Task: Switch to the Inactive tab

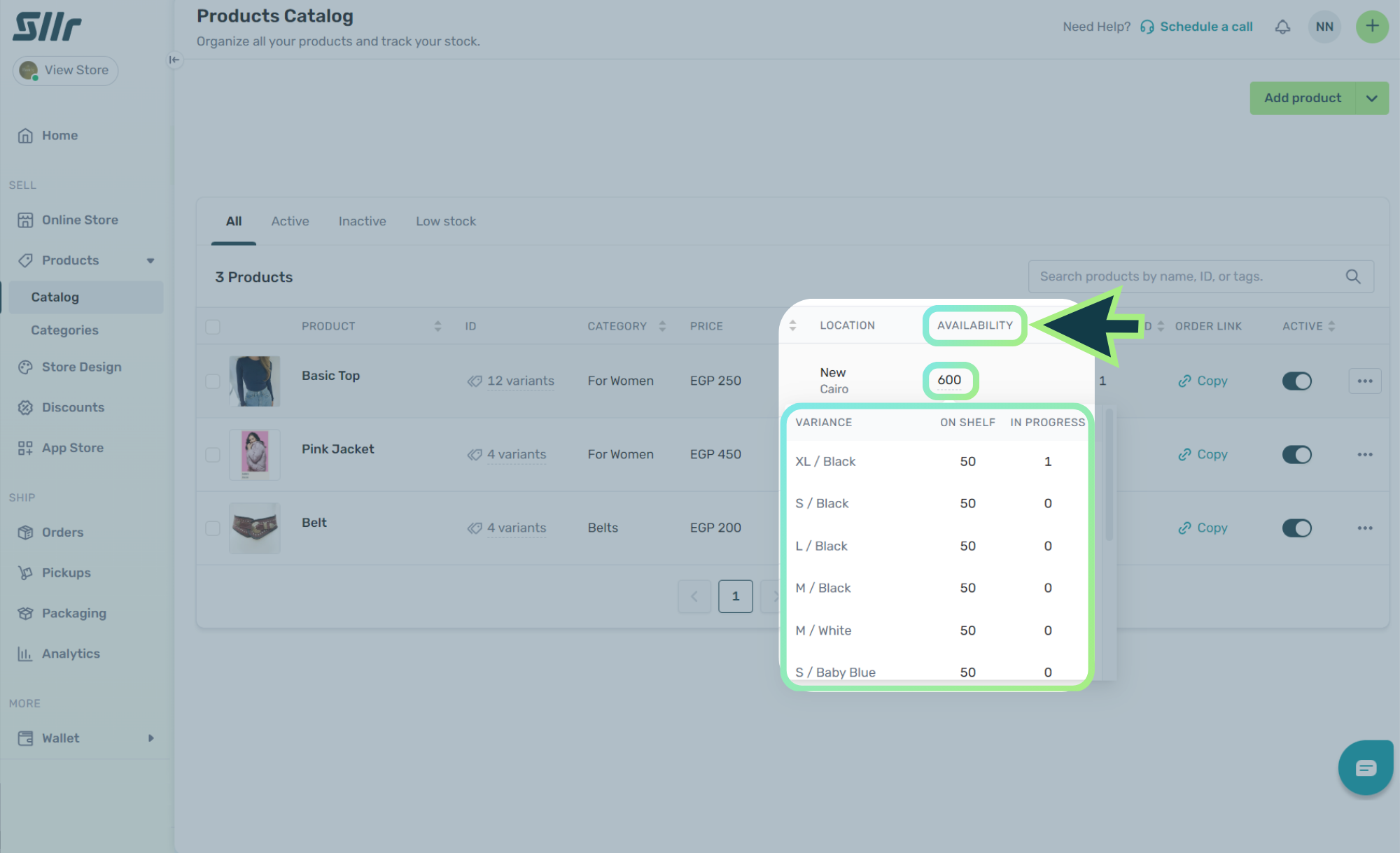Action: (x=362, y=221)
